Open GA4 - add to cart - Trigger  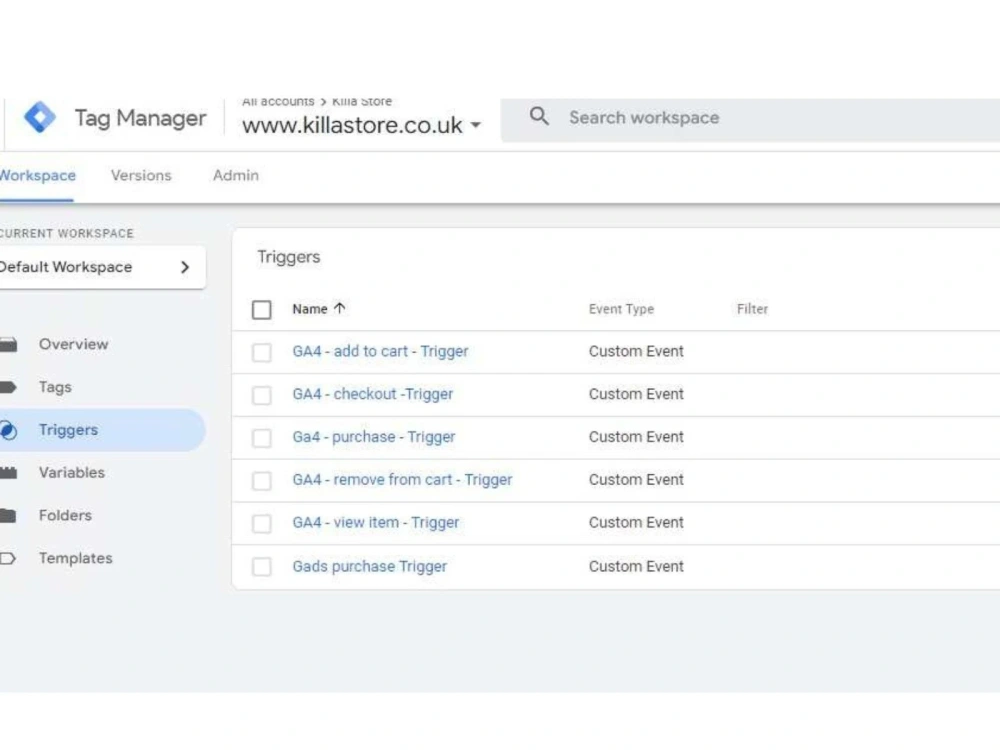pyautogui.click(x=380, y=351)
